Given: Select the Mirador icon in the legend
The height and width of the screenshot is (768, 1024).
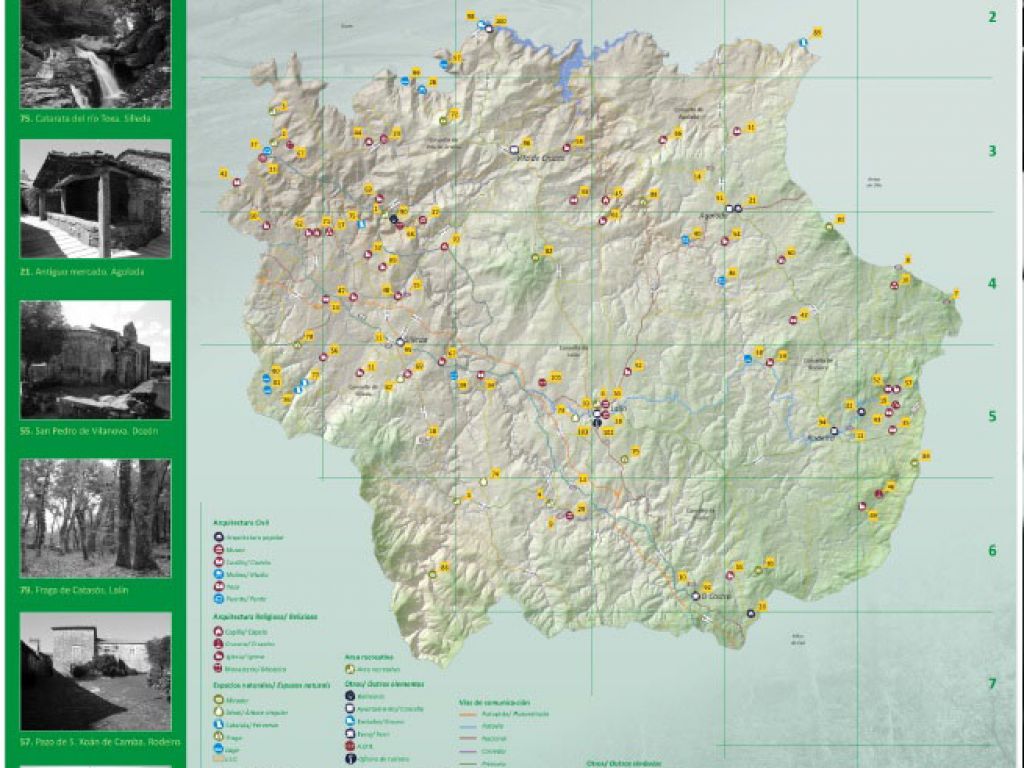Looking at the screenshot, I should click(218, 700).
